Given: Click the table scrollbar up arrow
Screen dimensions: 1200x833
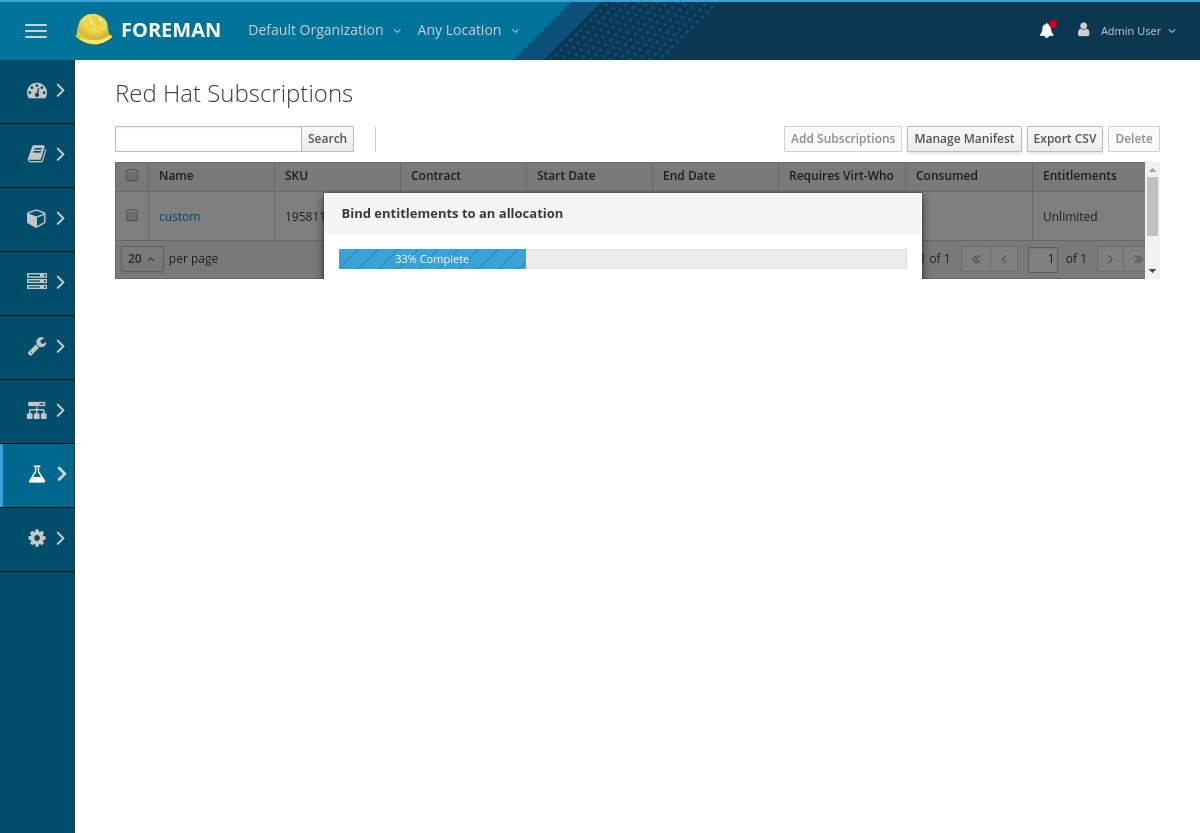Looking at the screenshot, I should [1152, 170].
